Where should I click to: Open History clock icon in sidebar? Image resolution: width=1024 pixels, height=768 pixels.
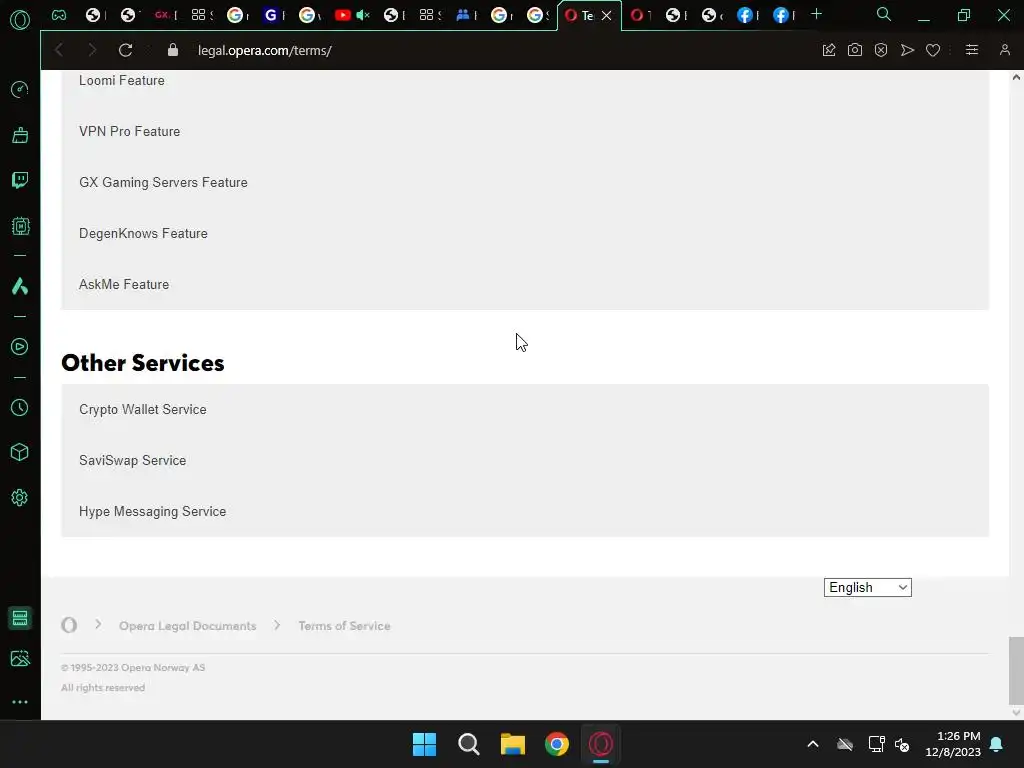[x=20, y=408]
